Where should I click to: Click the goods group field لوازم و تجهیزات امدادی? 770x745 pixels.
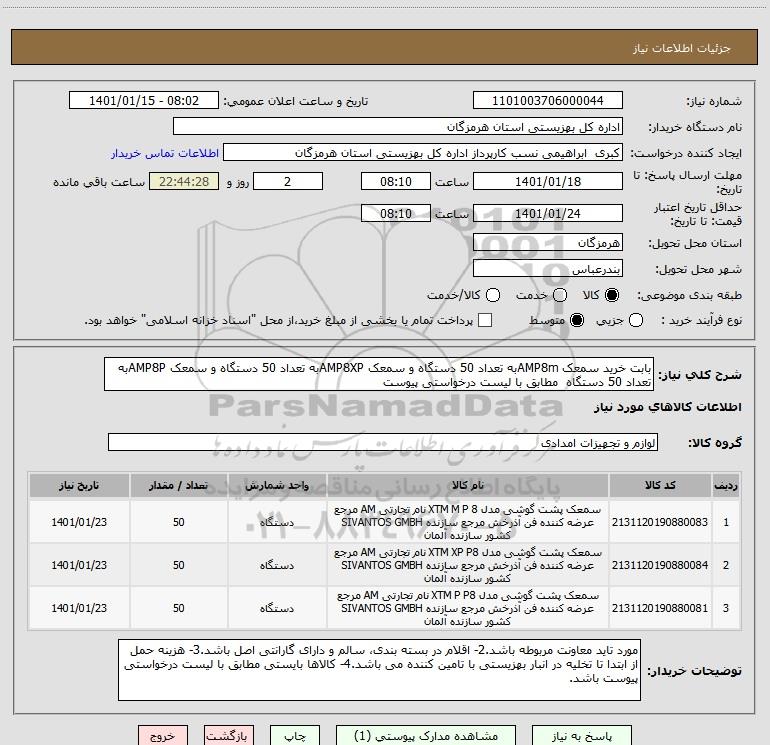[383, 442]
